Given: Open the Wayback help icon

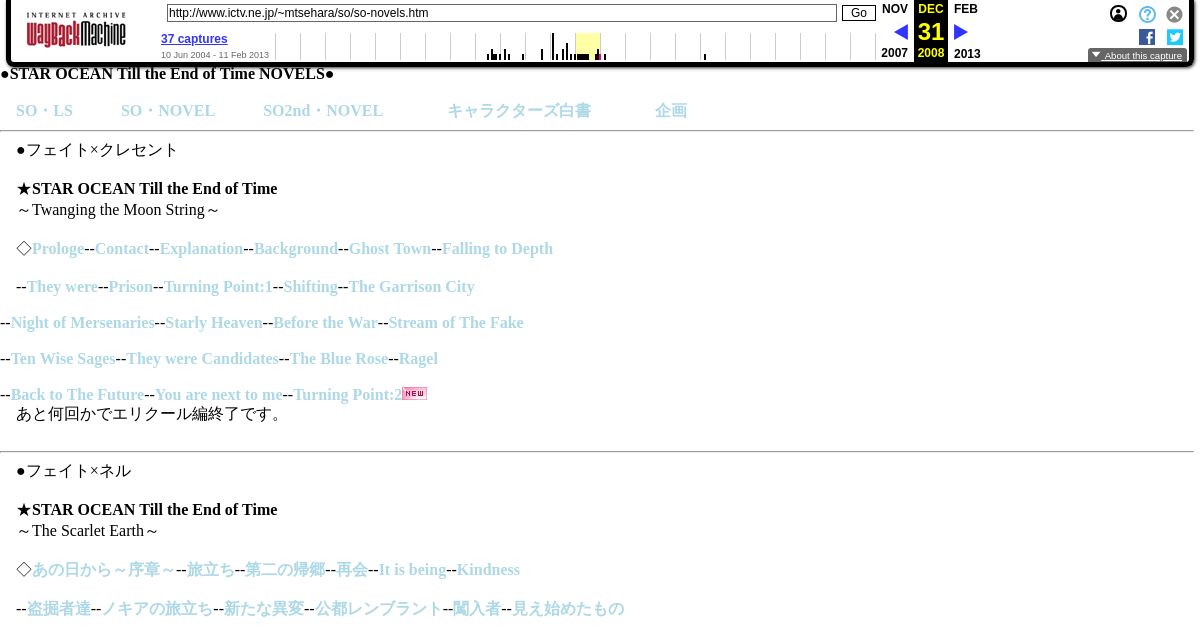Looking at the screenshot, I should coord(1147,14).
